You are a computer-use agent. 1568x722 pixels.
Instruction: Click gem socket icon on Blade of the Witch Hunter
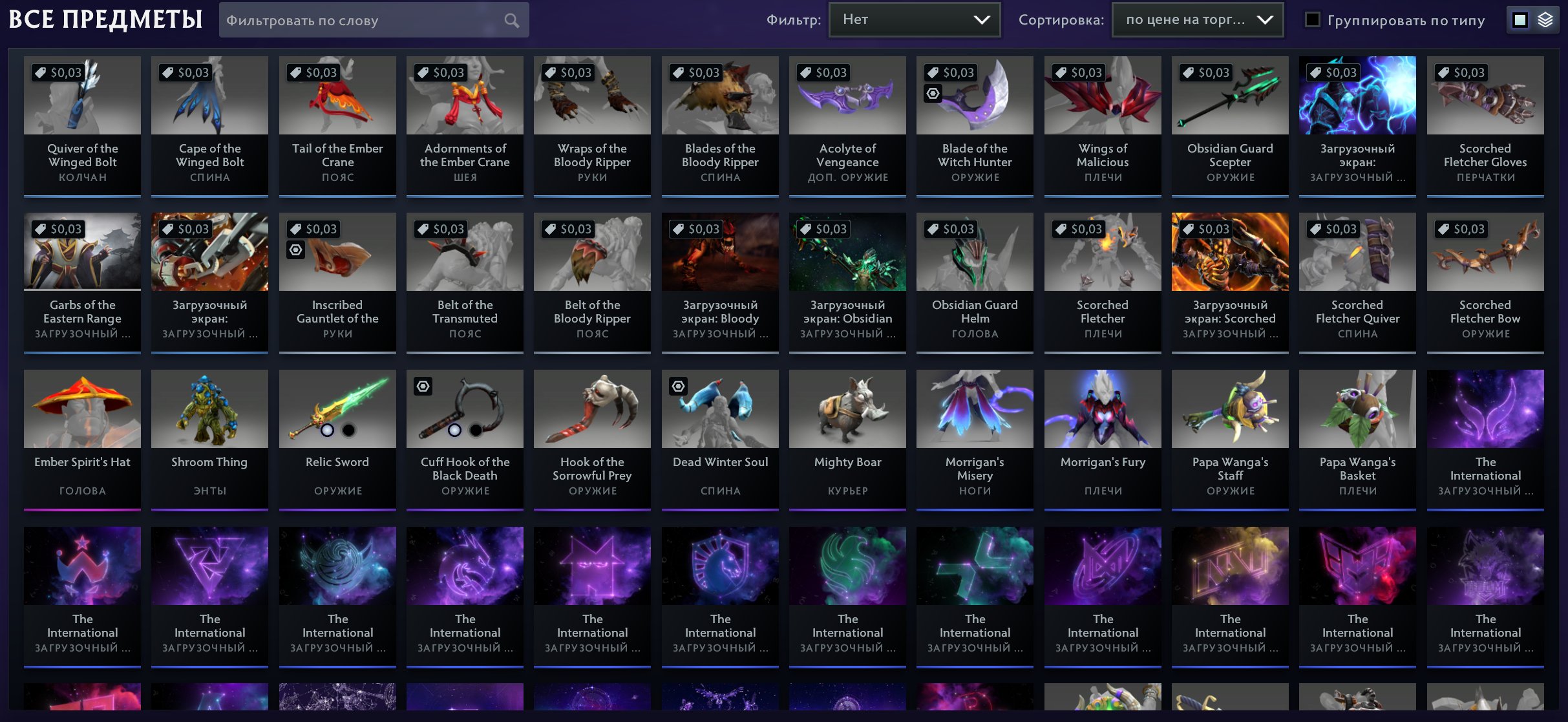coord(933,94)
